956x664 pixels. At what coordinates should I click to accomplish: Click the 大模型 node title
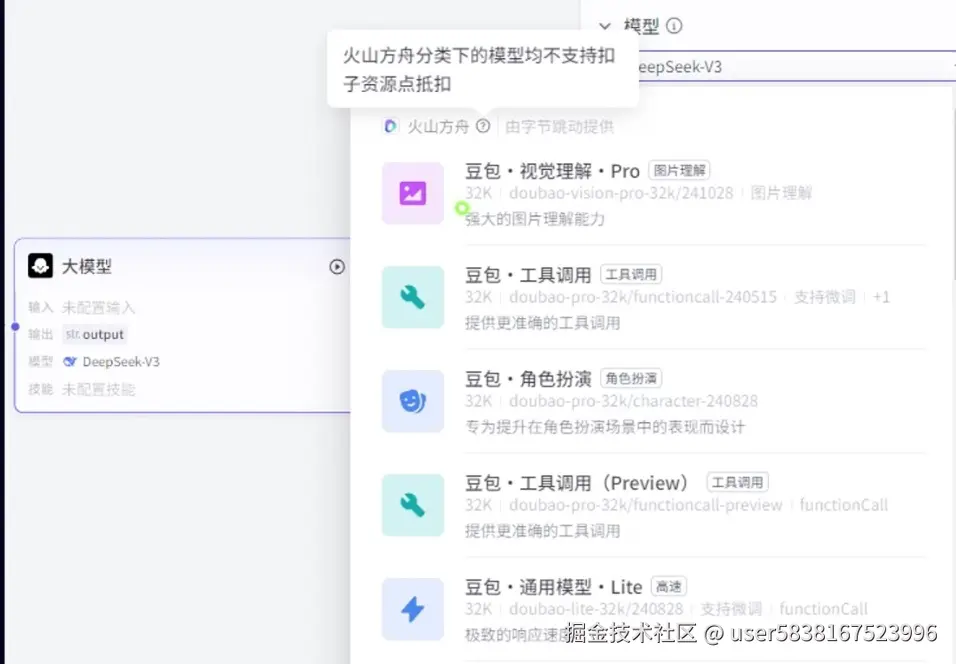pyautogui.click(x=87, y=266)
